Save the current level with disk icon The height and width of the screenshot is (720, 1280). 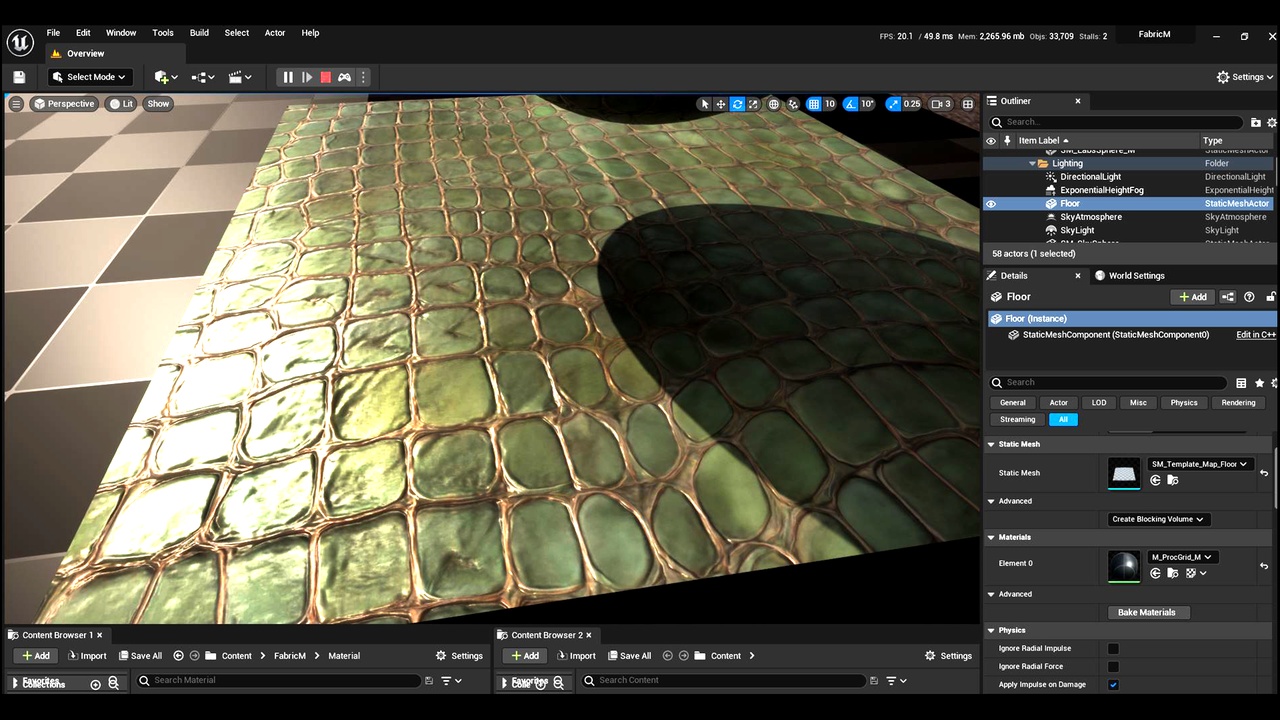[19, 77]
